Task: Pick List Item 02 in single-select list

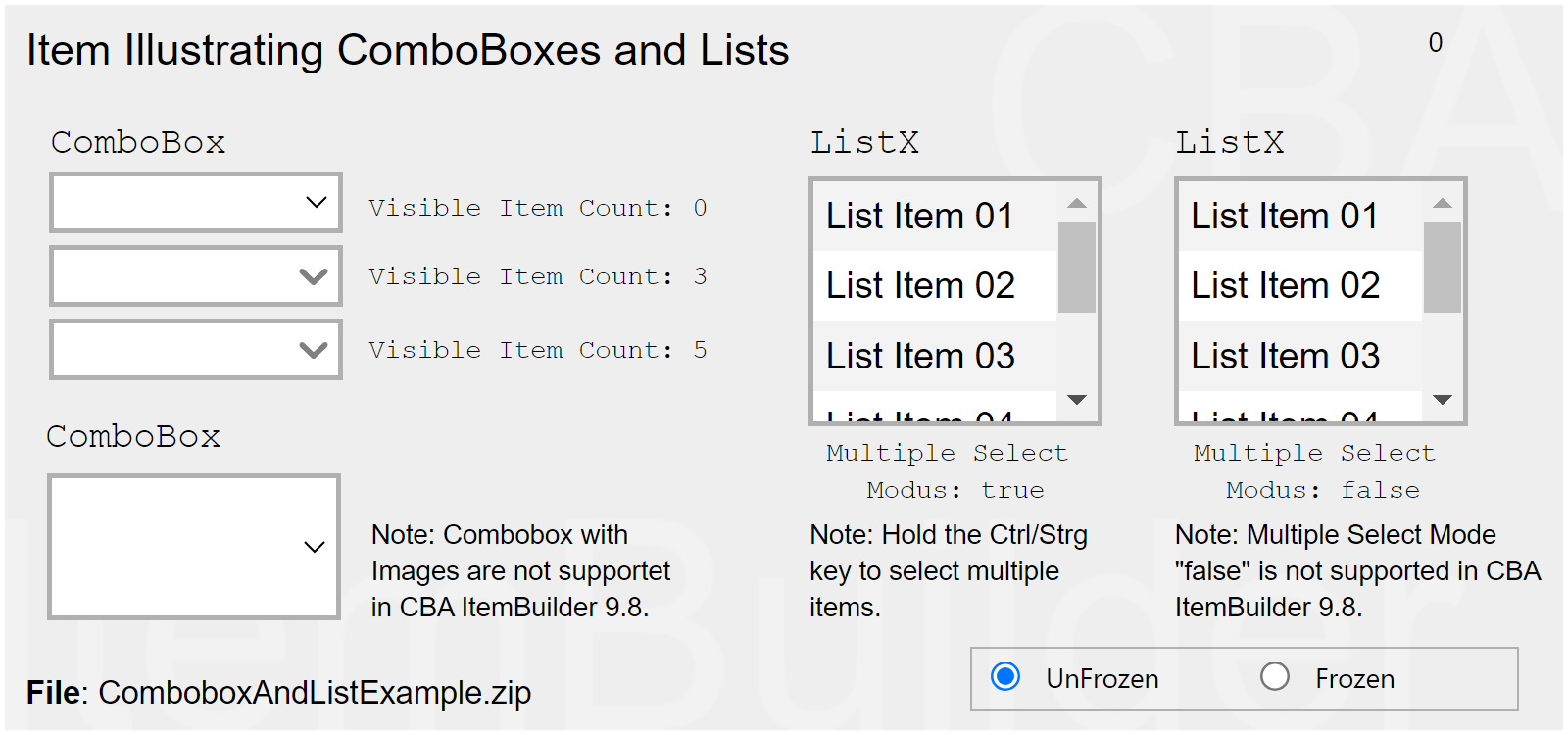Action: (x=1285, y=286)
